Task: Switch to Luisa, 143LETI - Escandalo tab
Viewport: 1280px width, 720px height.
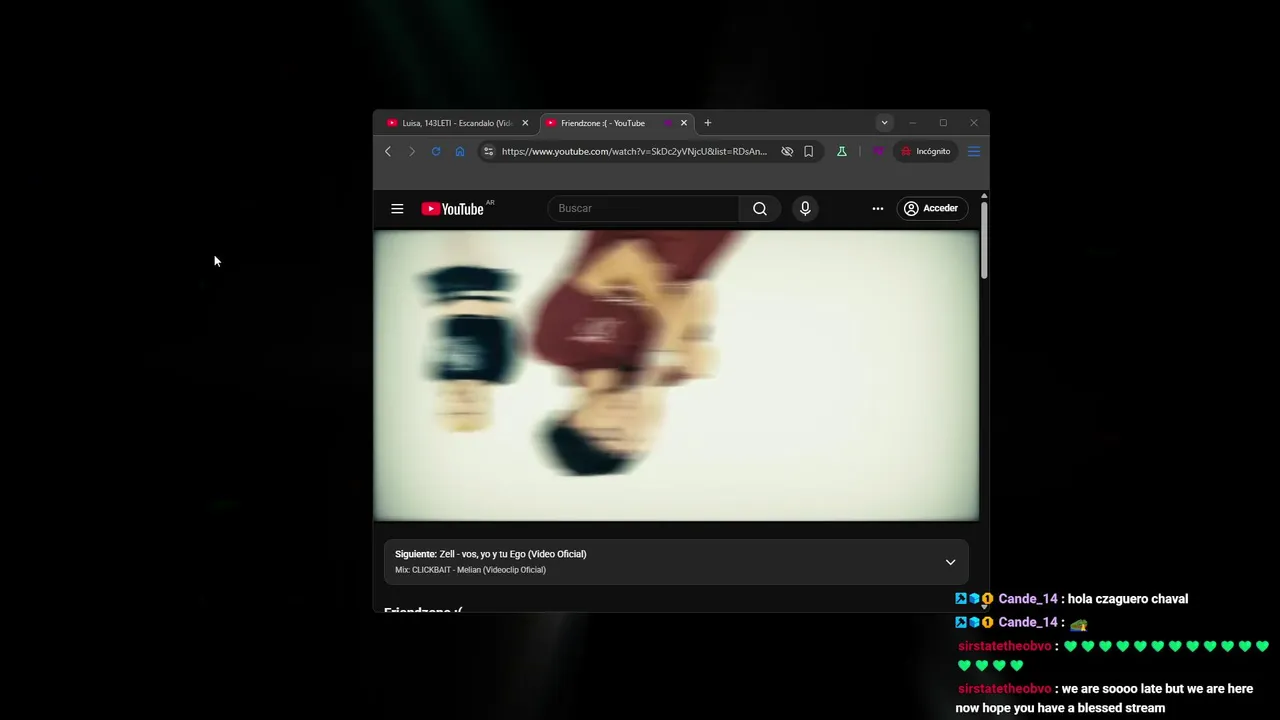Action: click(x=456, y=123)
